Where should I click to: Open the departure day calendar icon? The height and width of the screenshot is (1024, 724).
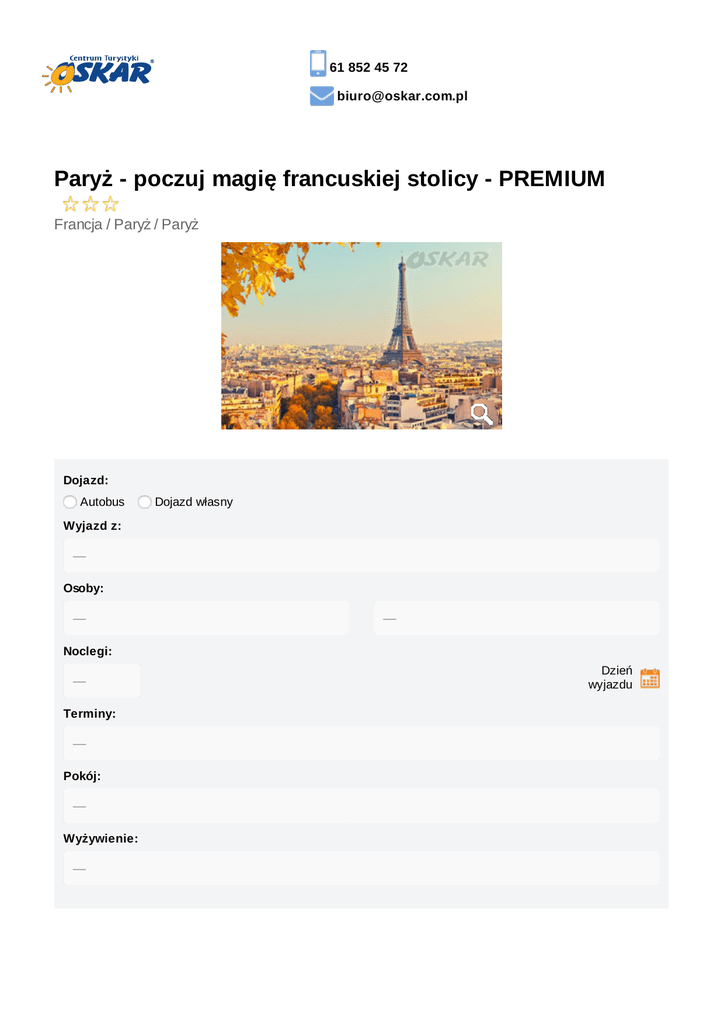click(650, 678)
